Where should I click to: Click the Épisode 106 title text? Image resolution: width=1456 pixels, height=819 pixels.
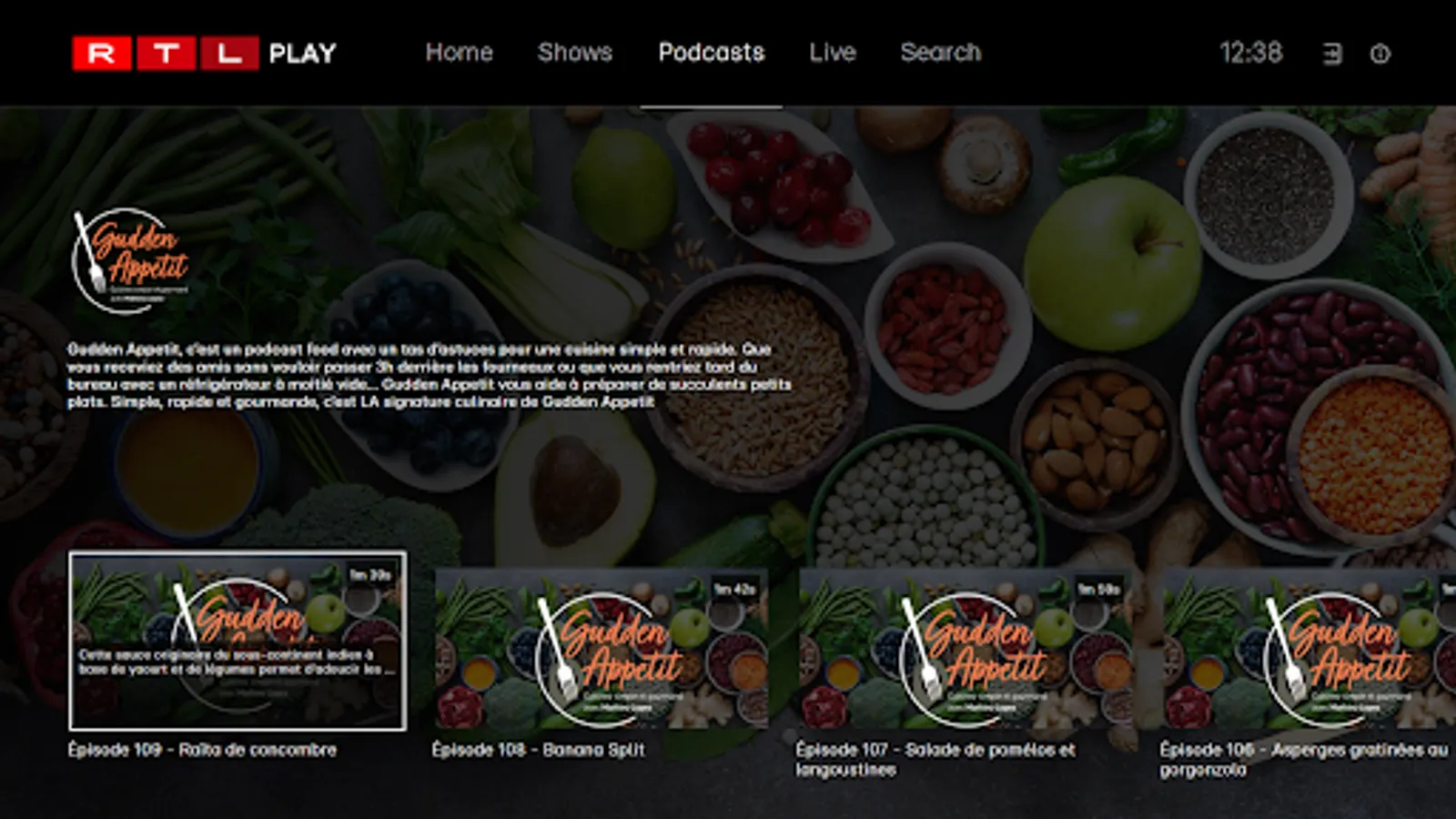1303,760
